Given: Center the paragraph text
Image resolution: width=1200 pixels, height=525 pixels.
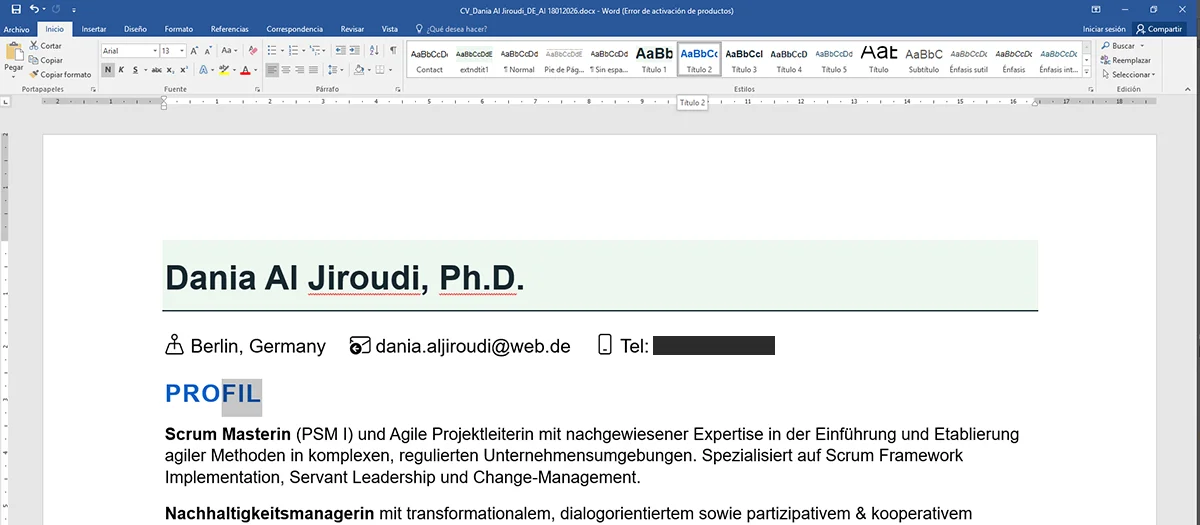Looking at the screenshot, I should pyautogui.click(x=286, y=70).
